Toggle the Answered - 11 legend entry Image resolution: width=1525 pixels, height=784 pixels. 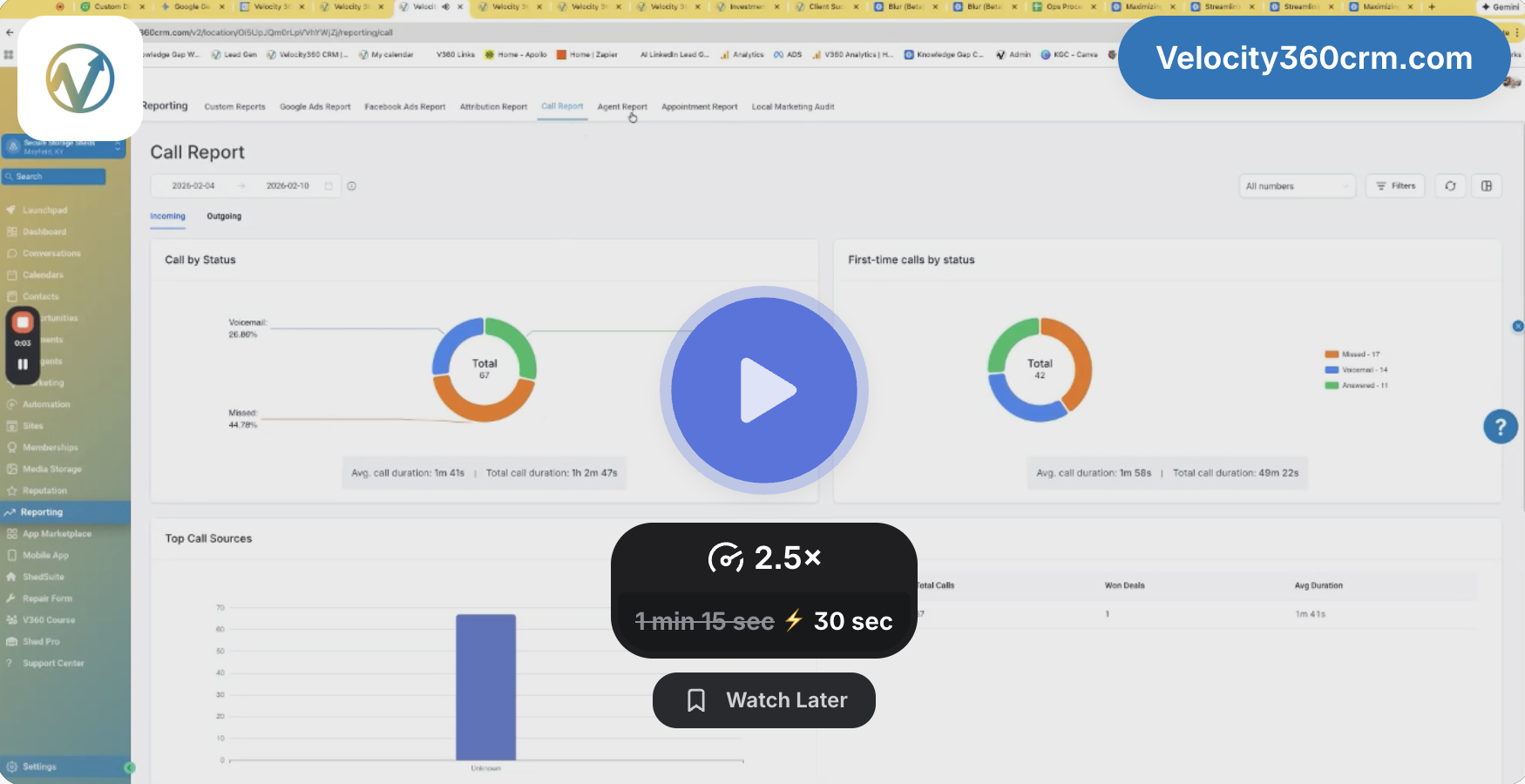(x=1356, y=385)
